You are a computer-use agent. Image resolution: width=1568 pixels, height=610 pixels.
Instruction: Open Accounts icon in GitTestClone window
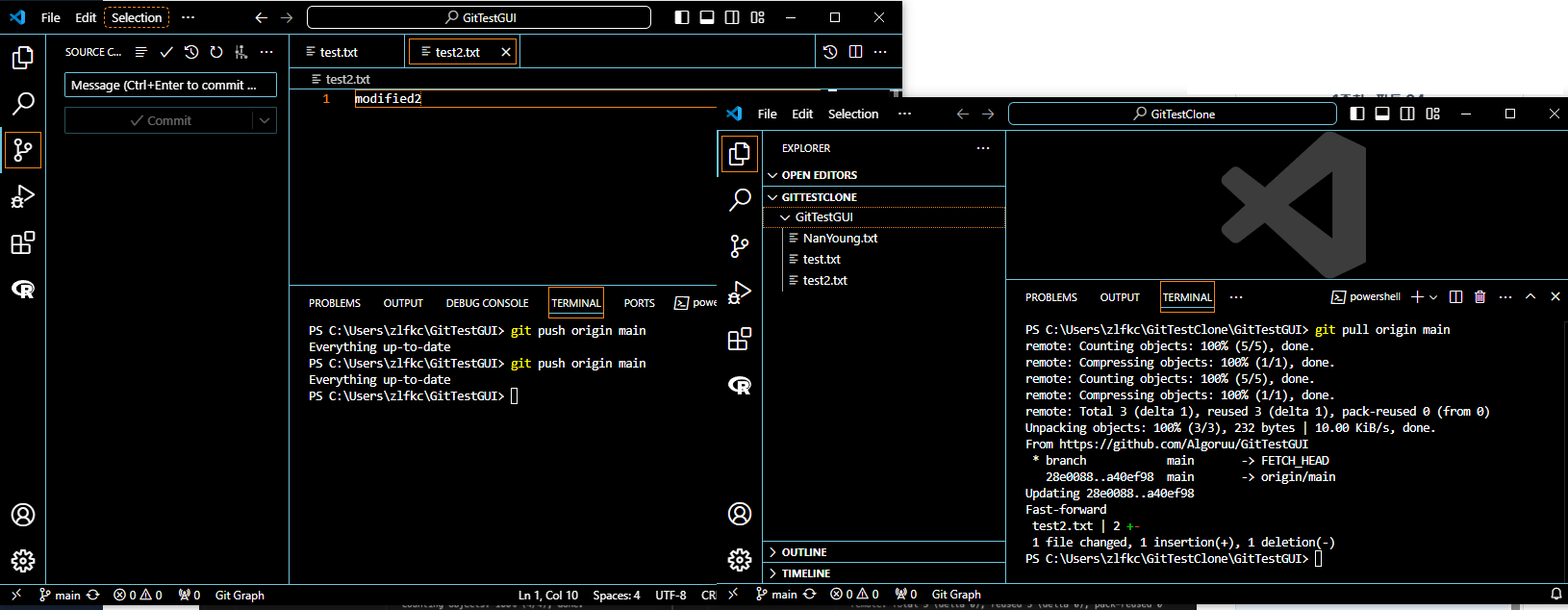coord(740,514)
